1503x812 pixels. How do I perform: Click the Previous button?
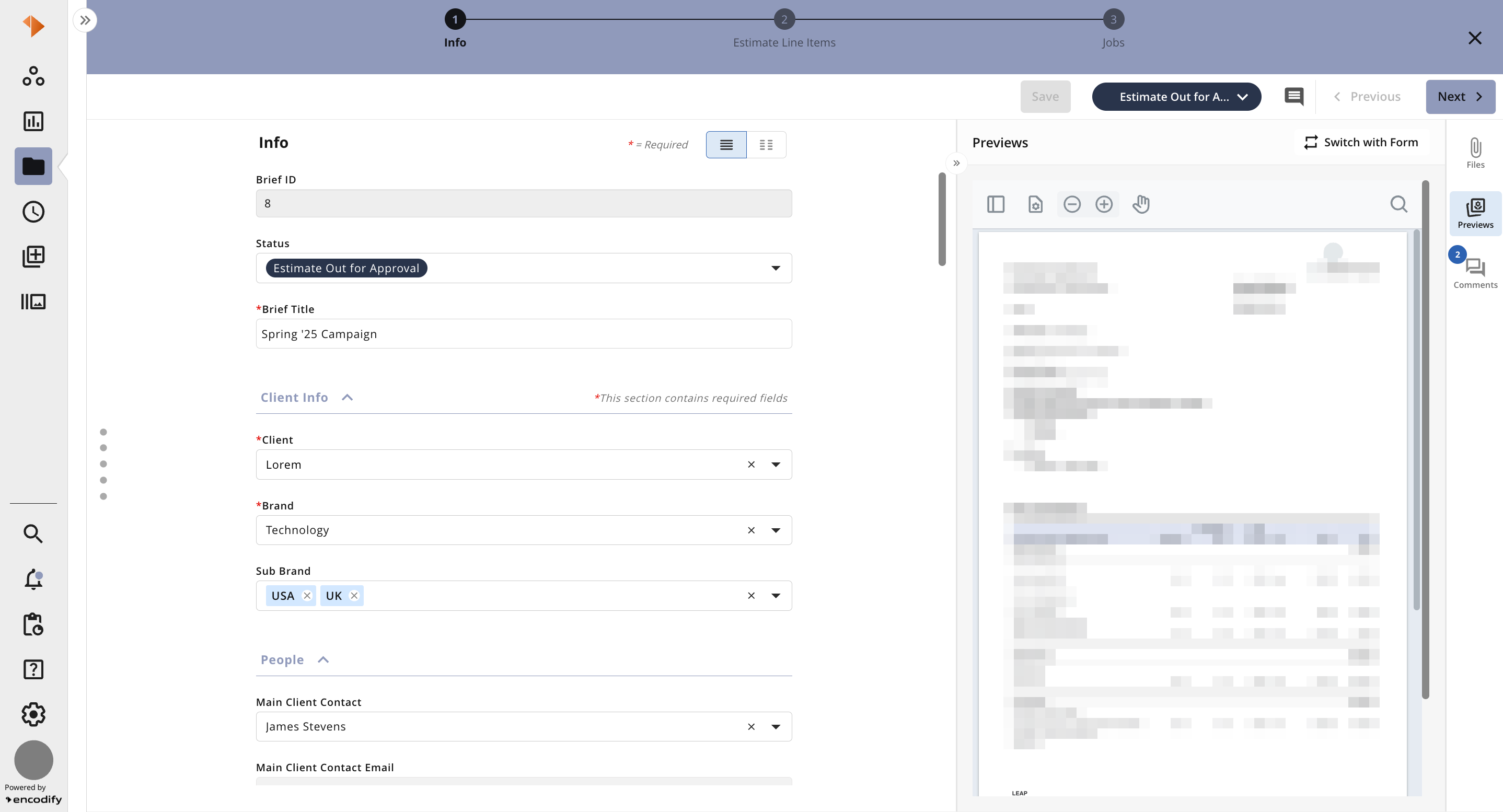pos(1367,97)
